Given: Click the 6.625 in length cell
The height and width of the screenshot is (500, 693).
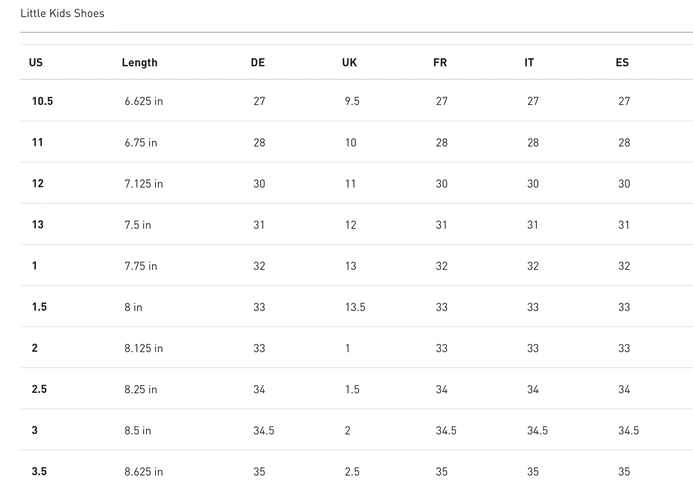Looking at the screenshot, I should [144, 102].
